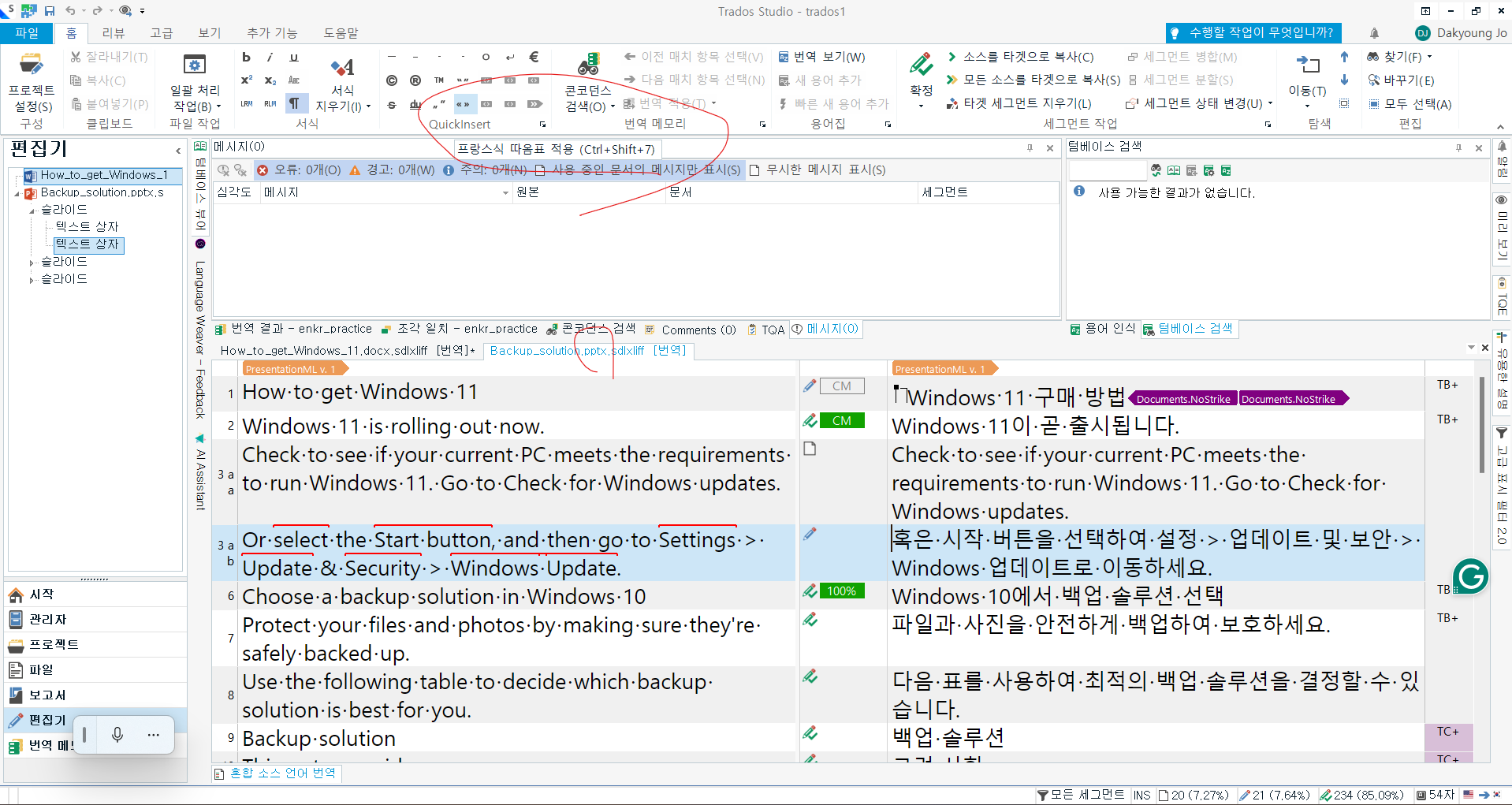The height and width of the screenshot is (805, 1512).
Task: Select How_to_get_Windows_1 file in navigator
Action: [103, 175]
